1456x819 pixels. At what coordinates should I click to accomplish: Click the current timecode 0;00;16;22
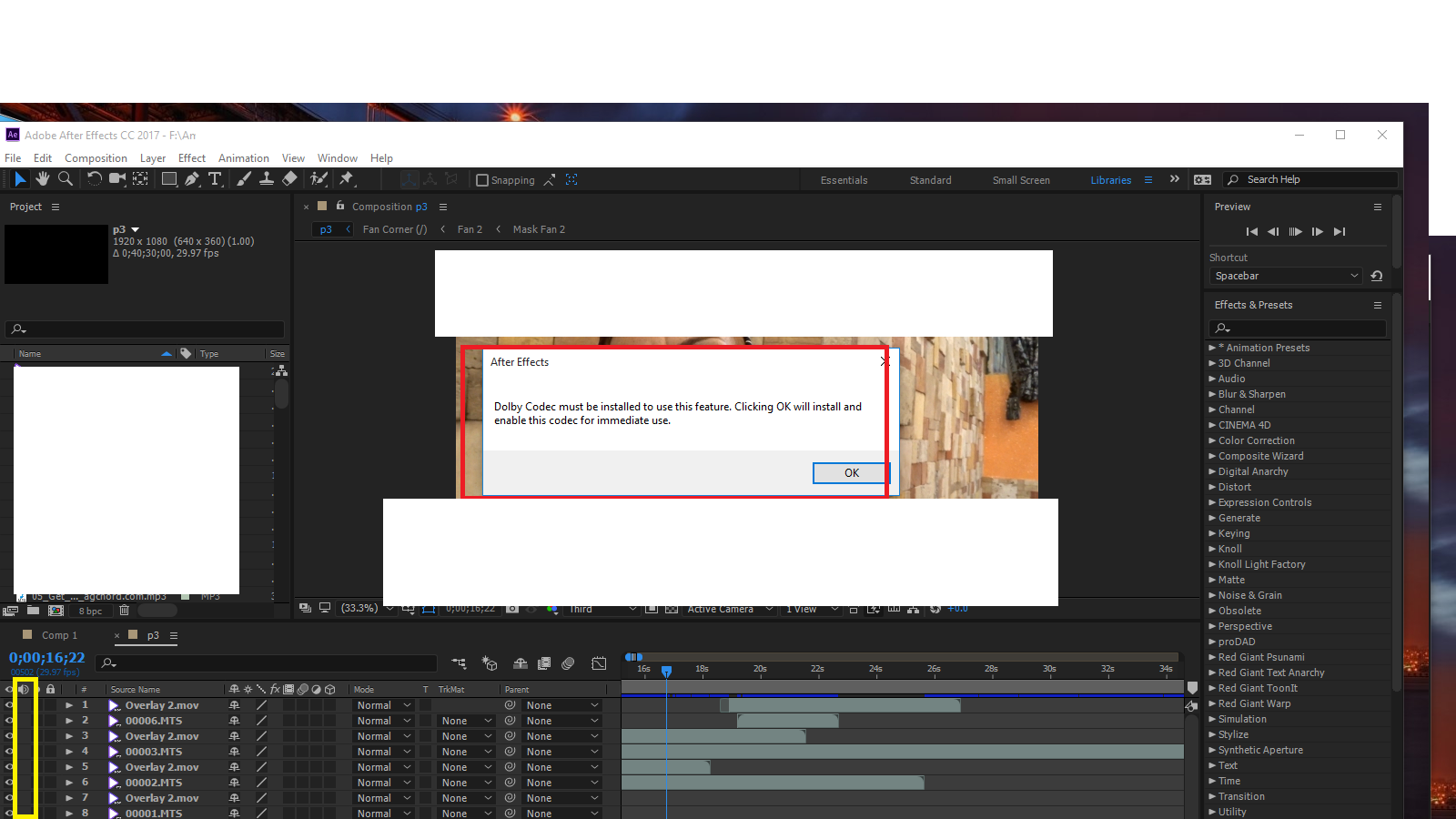point(47,658)
